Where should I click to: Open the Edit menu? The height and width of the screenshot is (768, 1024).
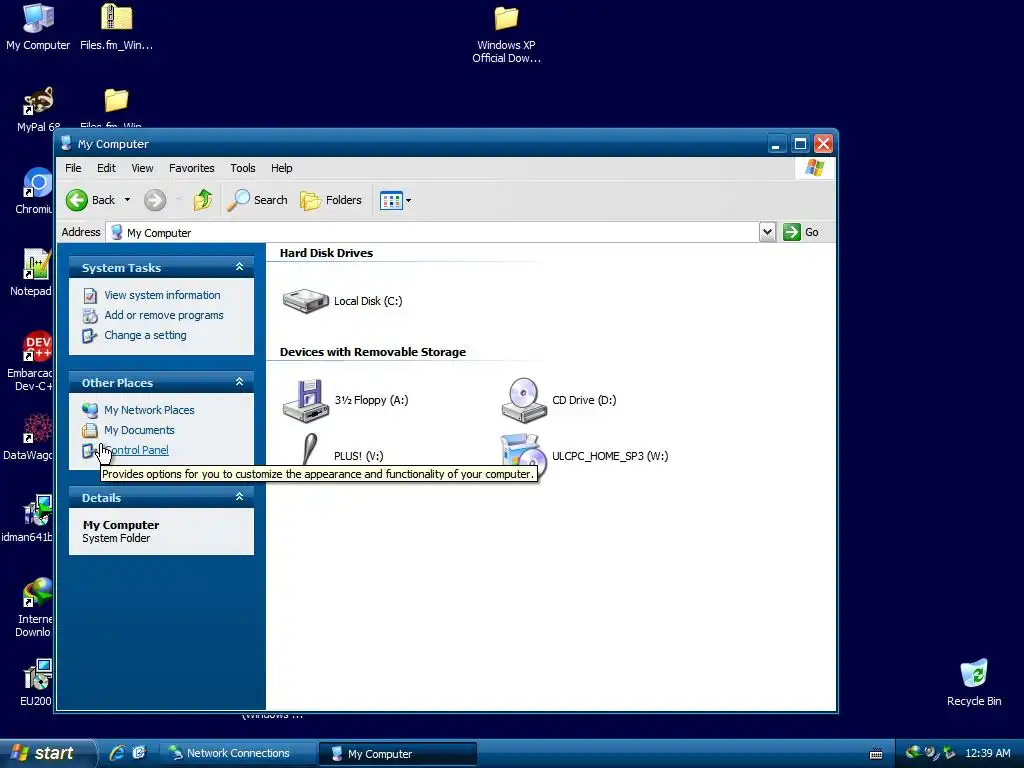pos(106,168)
